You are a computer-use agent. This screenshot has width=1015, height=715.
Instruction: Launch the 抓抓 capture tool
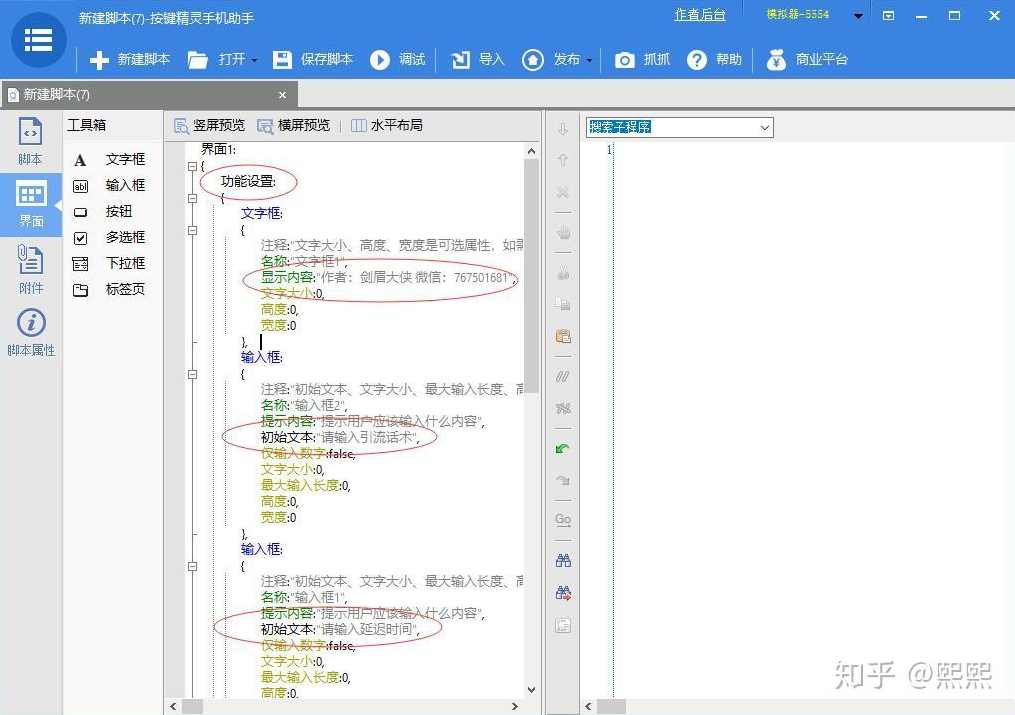click(641, 59)
